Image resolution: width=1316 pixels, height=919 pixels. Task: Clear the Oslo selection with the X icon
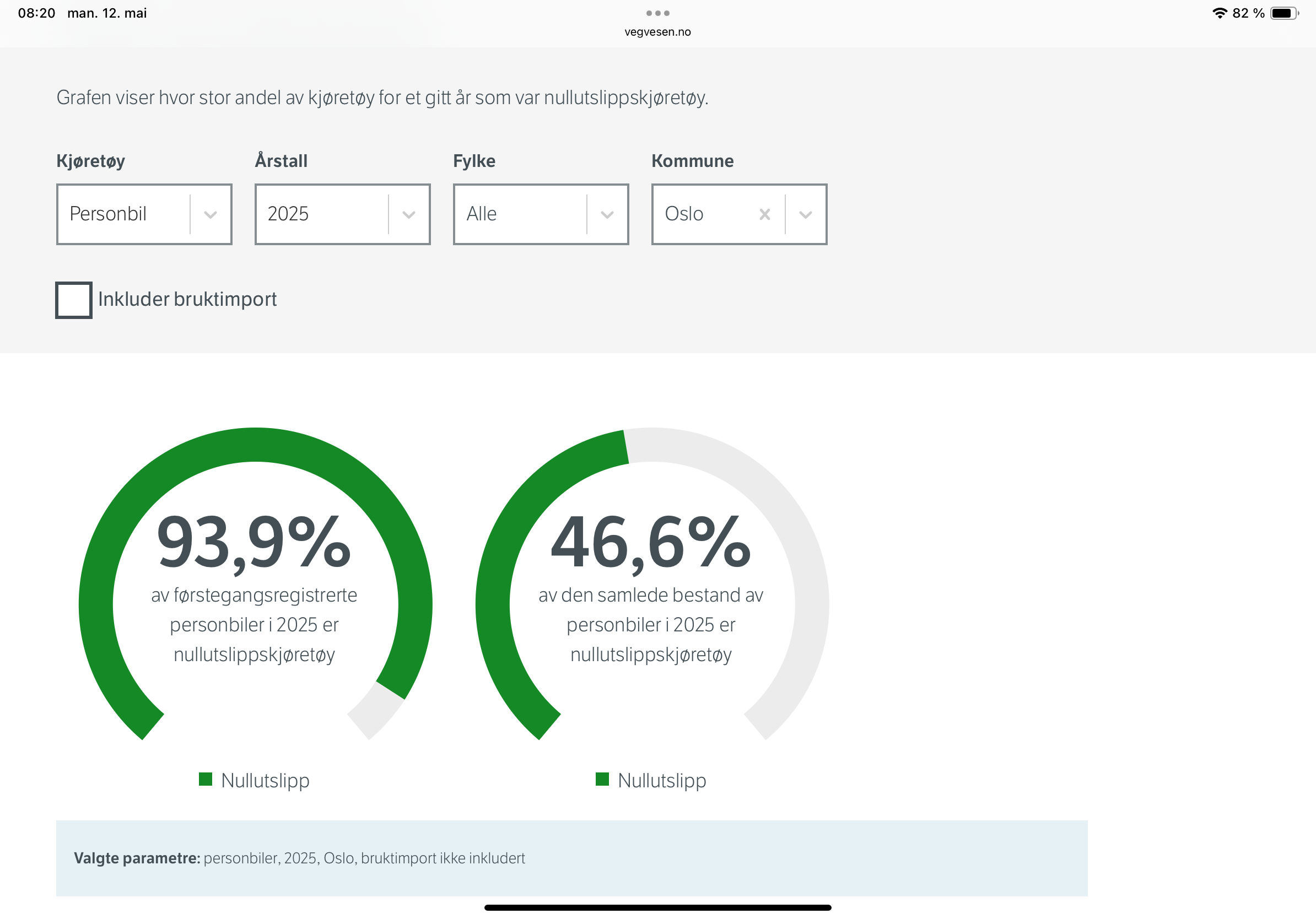click(764, 214)
